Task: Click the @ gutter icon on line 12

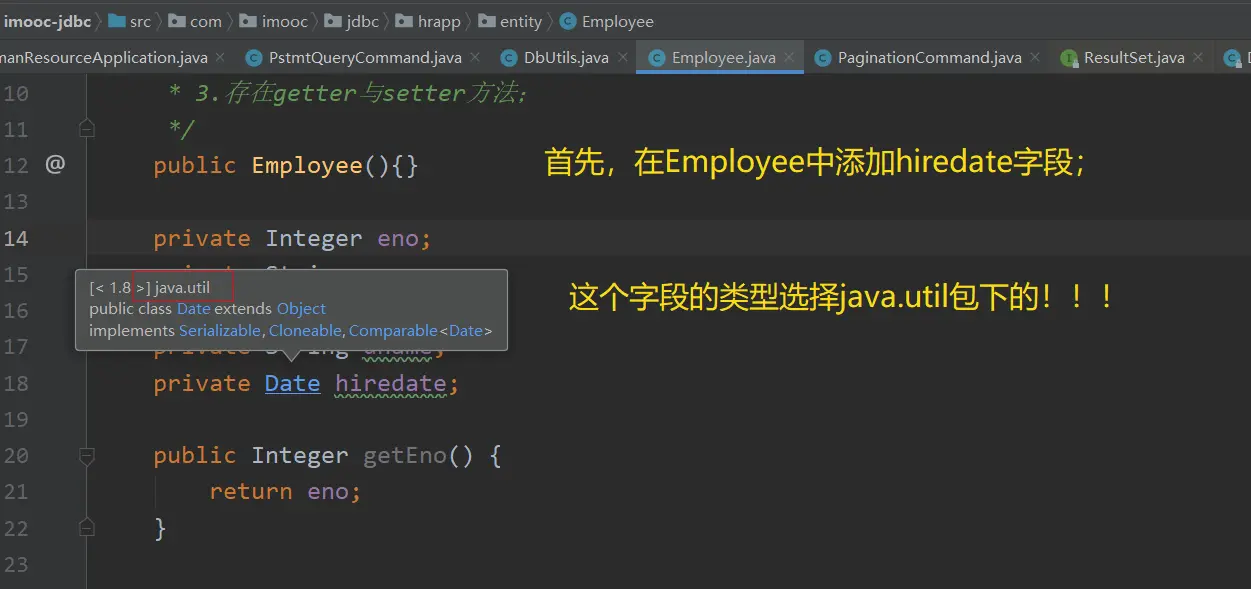Action: click(x=55, y=164)
